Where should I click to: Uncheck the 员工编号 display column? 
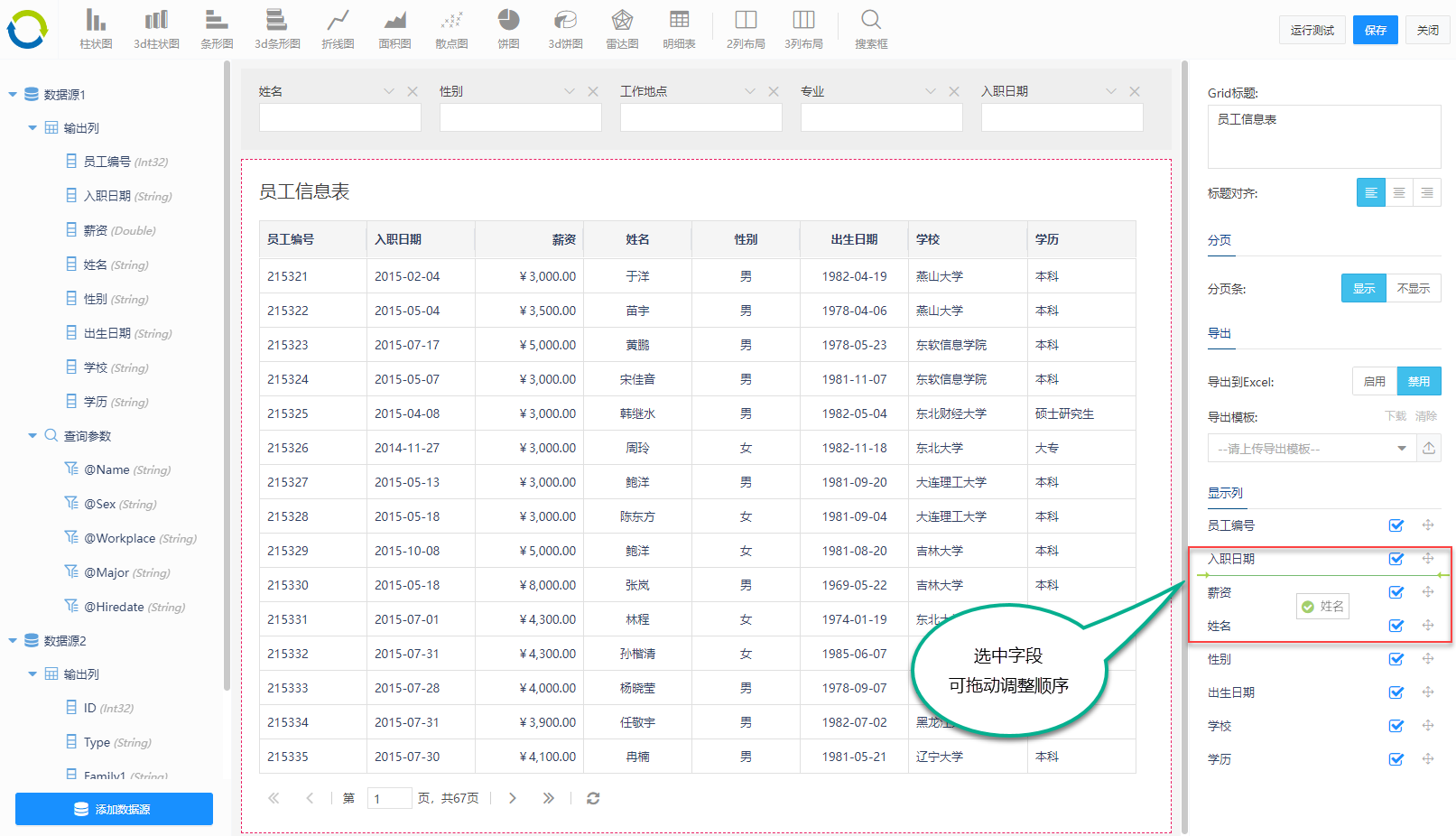click(1396, 525)
